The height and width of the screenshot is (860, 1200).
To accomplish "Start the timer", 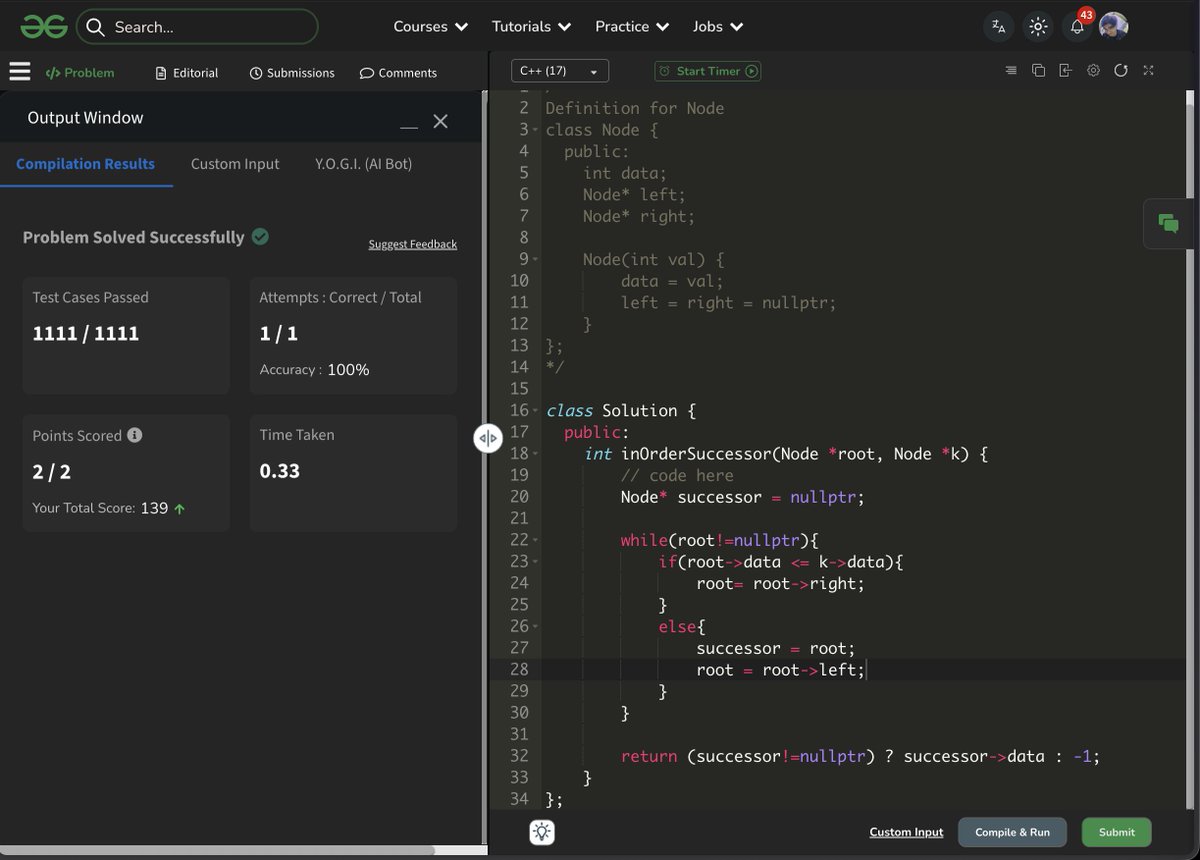I will [x=708, y=71].
